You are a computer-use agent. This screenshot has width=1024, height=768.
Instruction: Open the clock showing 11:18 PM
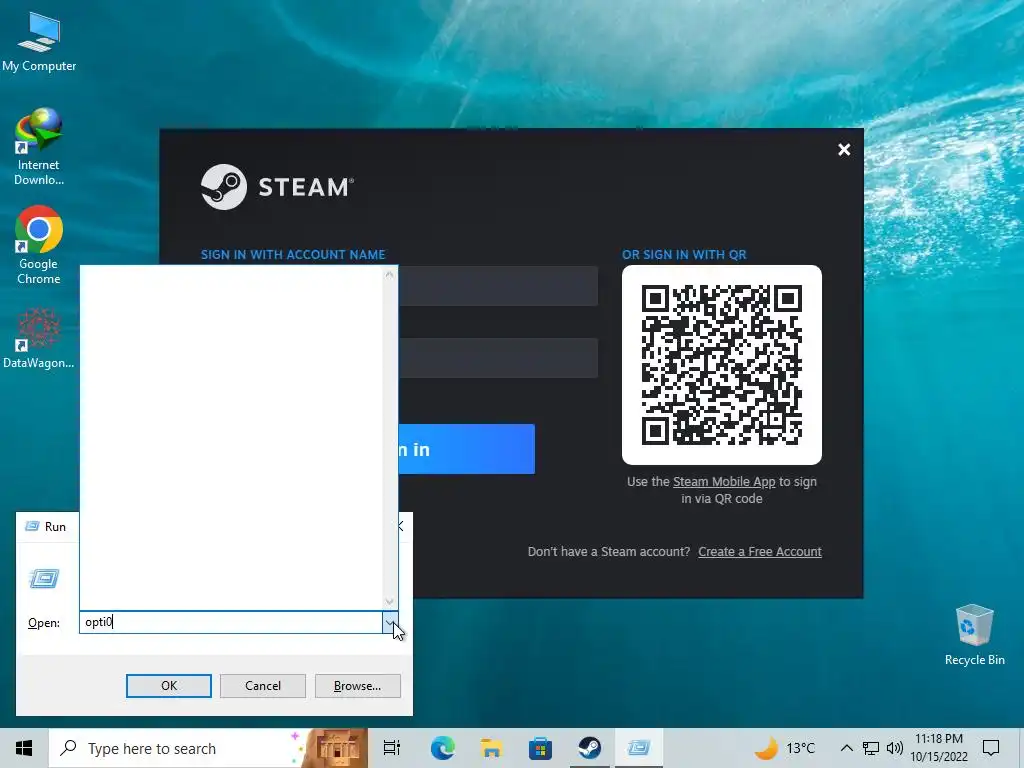coord(939,748)
